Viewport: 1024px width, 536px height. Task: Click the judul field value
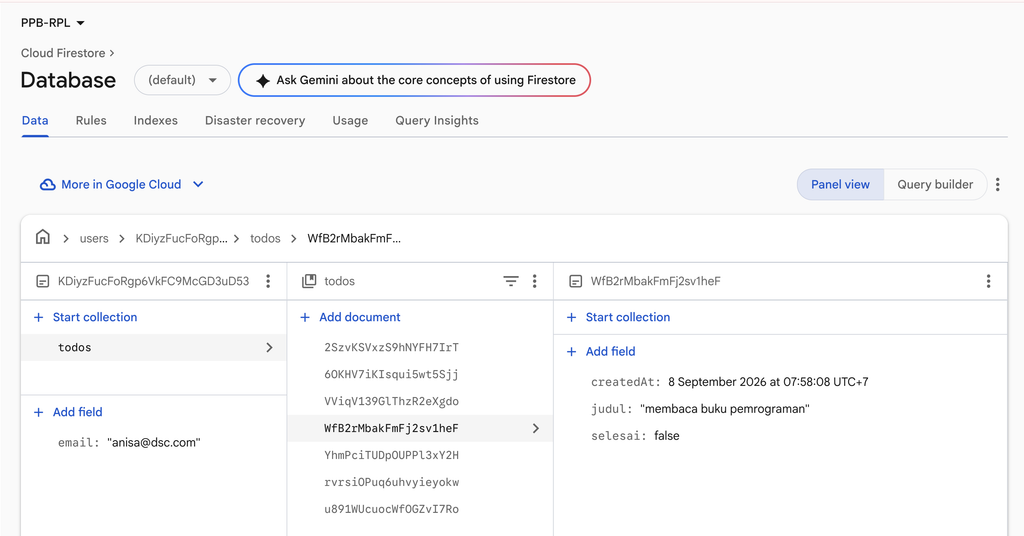coord(725,409)
